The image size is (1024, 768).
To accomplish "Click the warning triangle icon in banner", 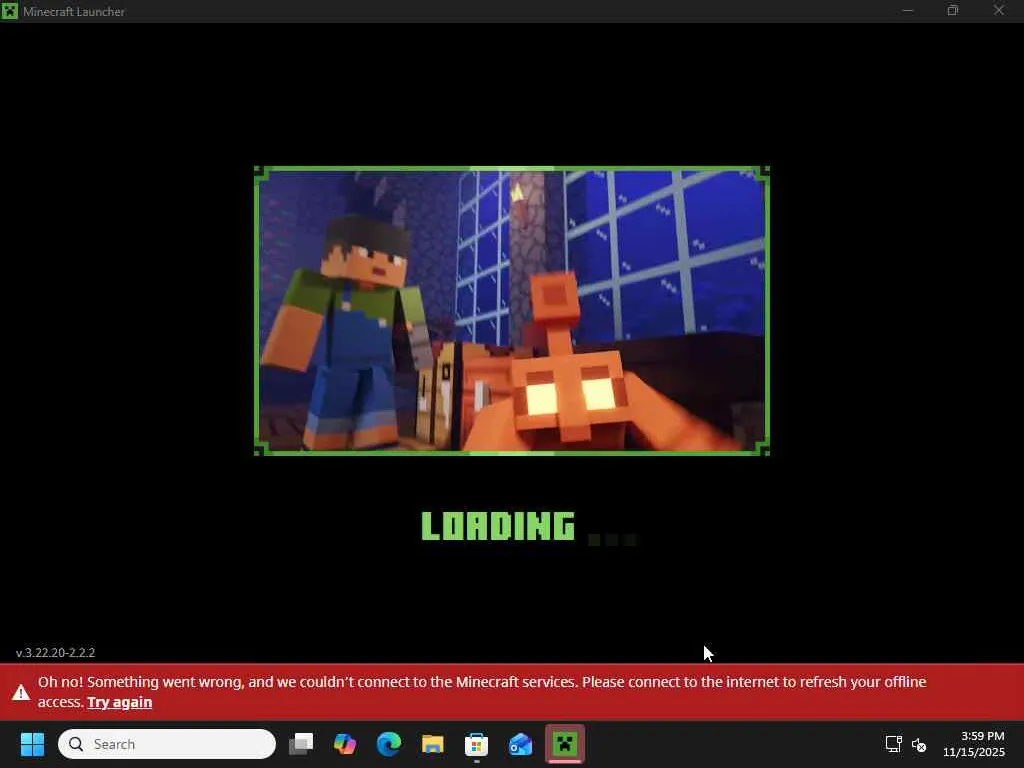I will tap(21, 692).
